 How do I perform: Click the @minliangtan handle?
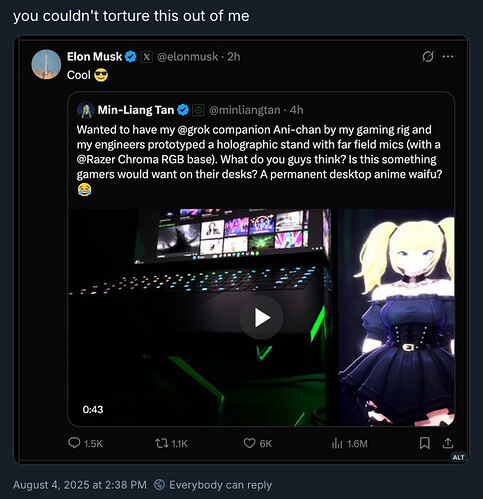click(x=245, y=110)
